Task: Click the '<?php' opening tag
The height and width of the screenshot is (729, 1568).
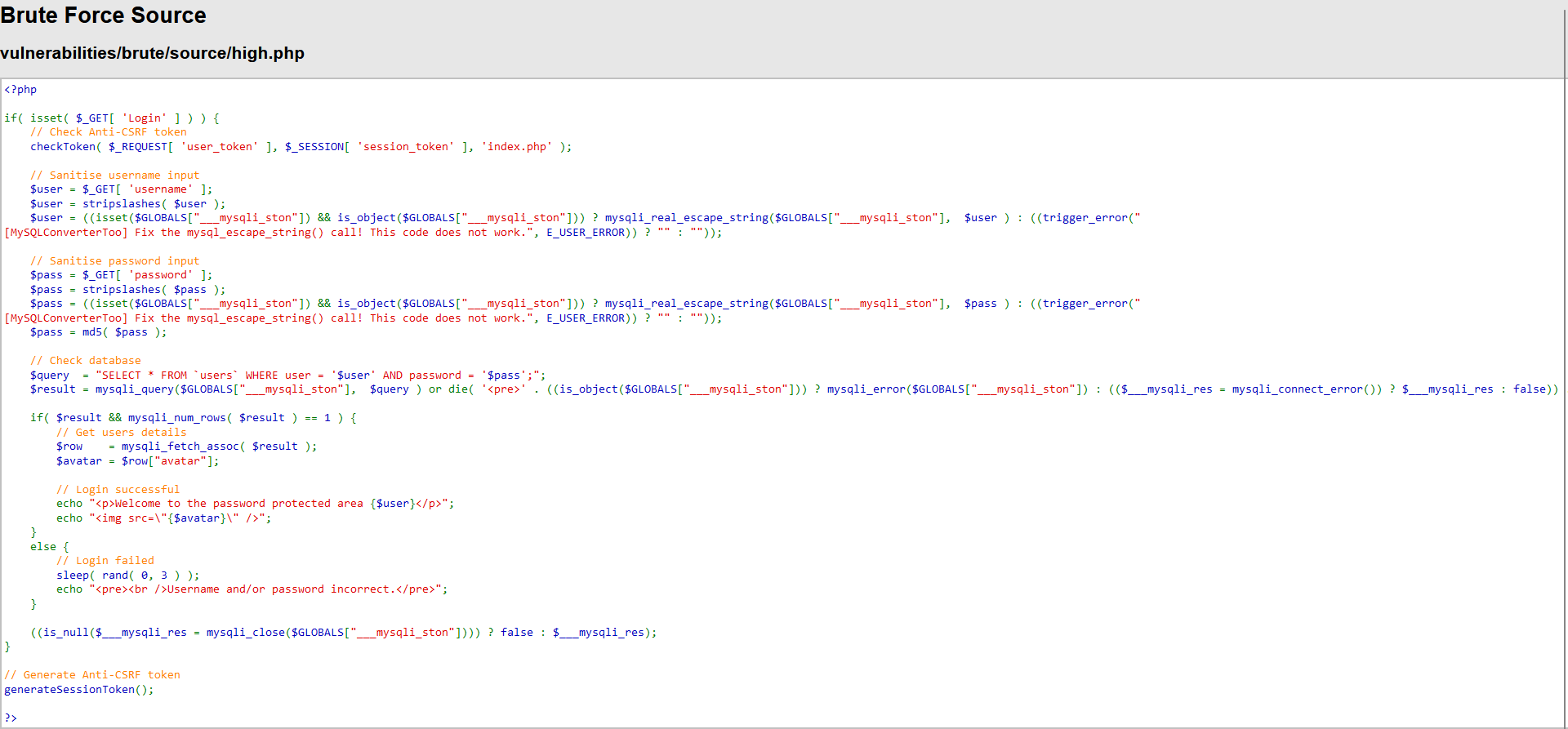Action: pyautogui.click(x=20, y=90)
